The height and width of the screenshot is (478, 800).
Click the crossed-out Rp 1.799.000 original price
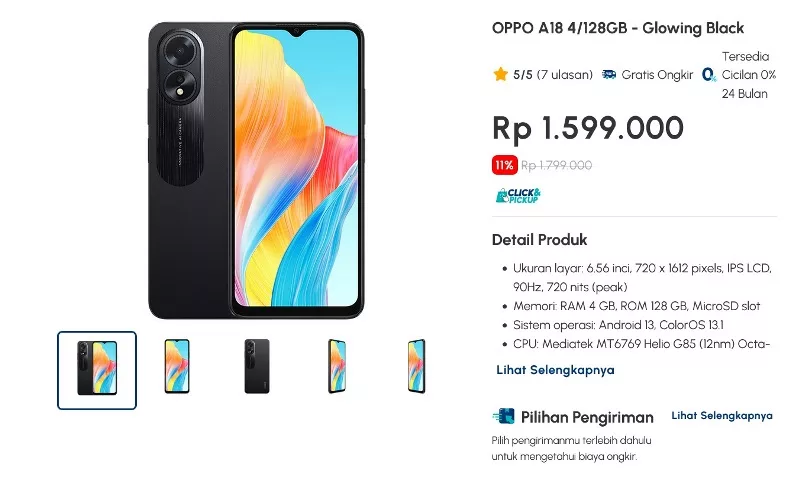pos(556,165)
